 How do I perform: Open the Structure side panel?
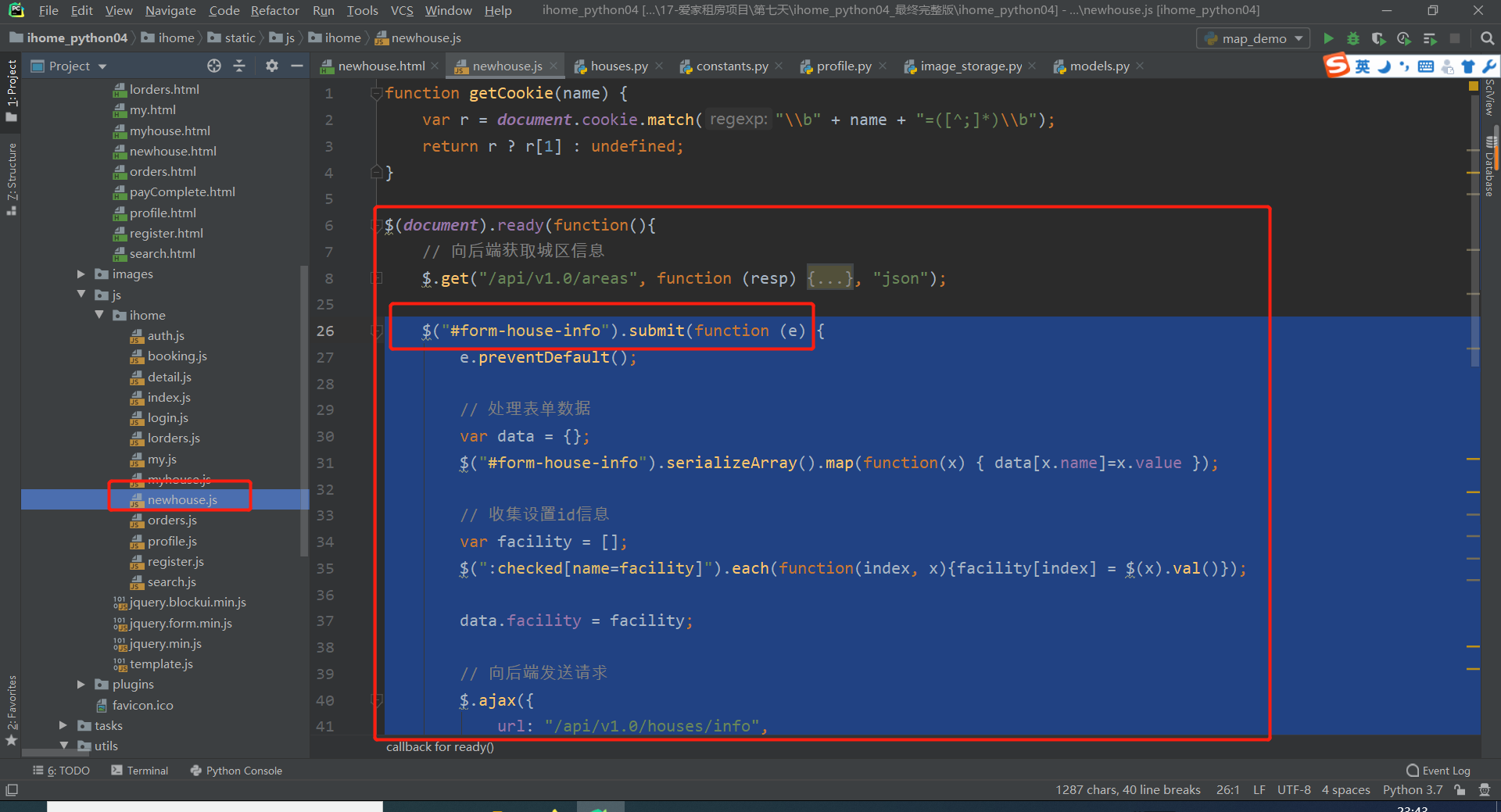click(11, 178)
